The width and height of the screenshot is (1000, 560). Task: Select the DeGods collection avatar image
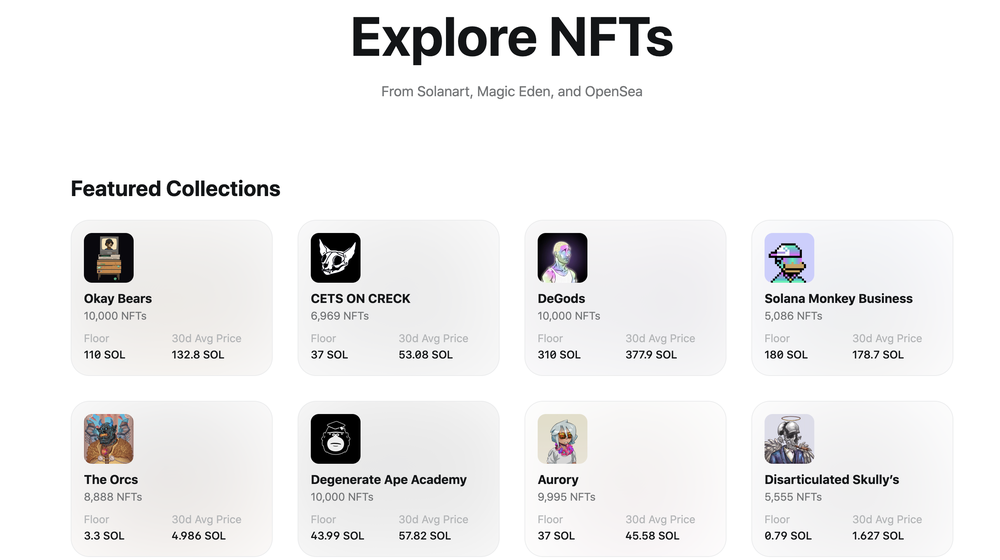[563, 258]
